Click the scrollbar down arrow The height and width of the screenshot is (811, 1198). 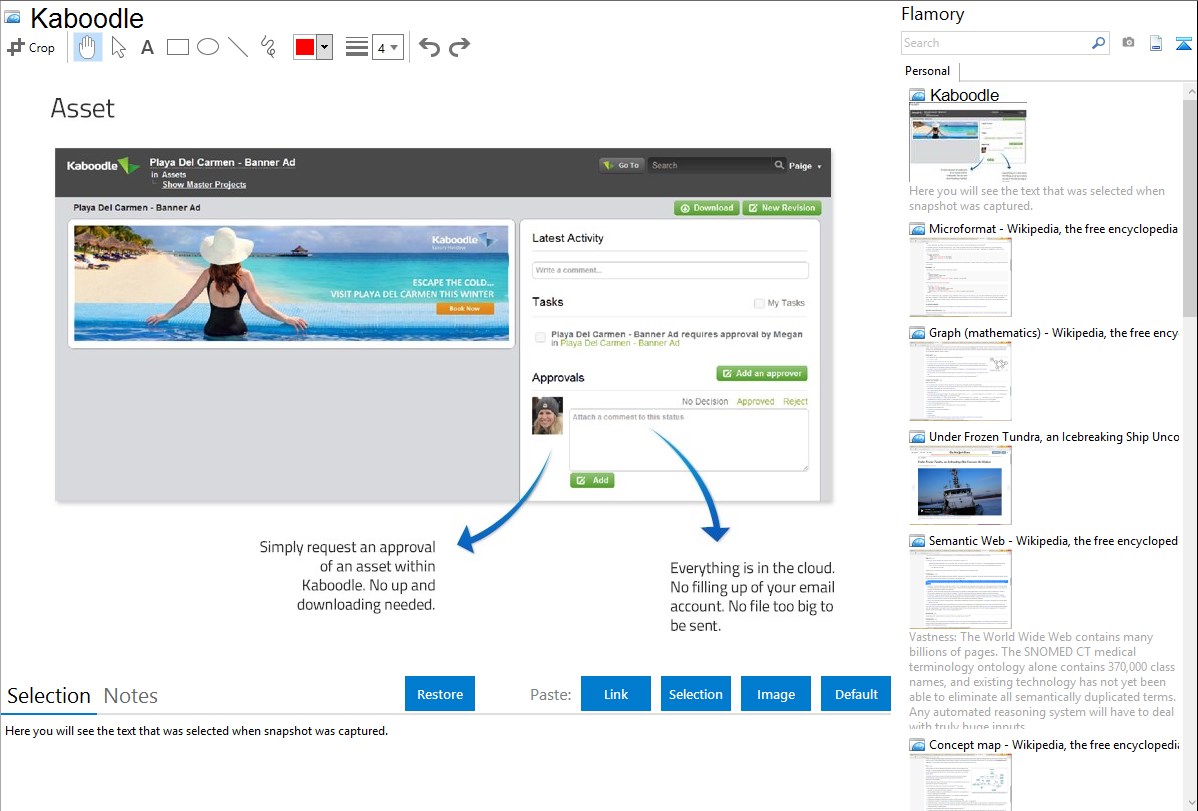(1191, 803)
